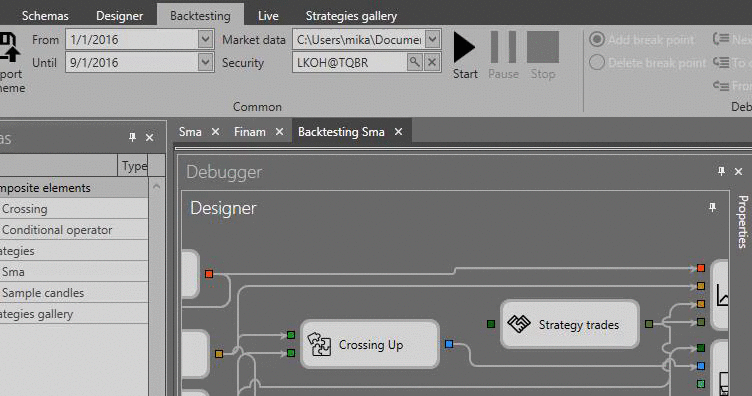Open the Finam document tab
This screenshot has width=752, height=396.
(x=250, y=132)
